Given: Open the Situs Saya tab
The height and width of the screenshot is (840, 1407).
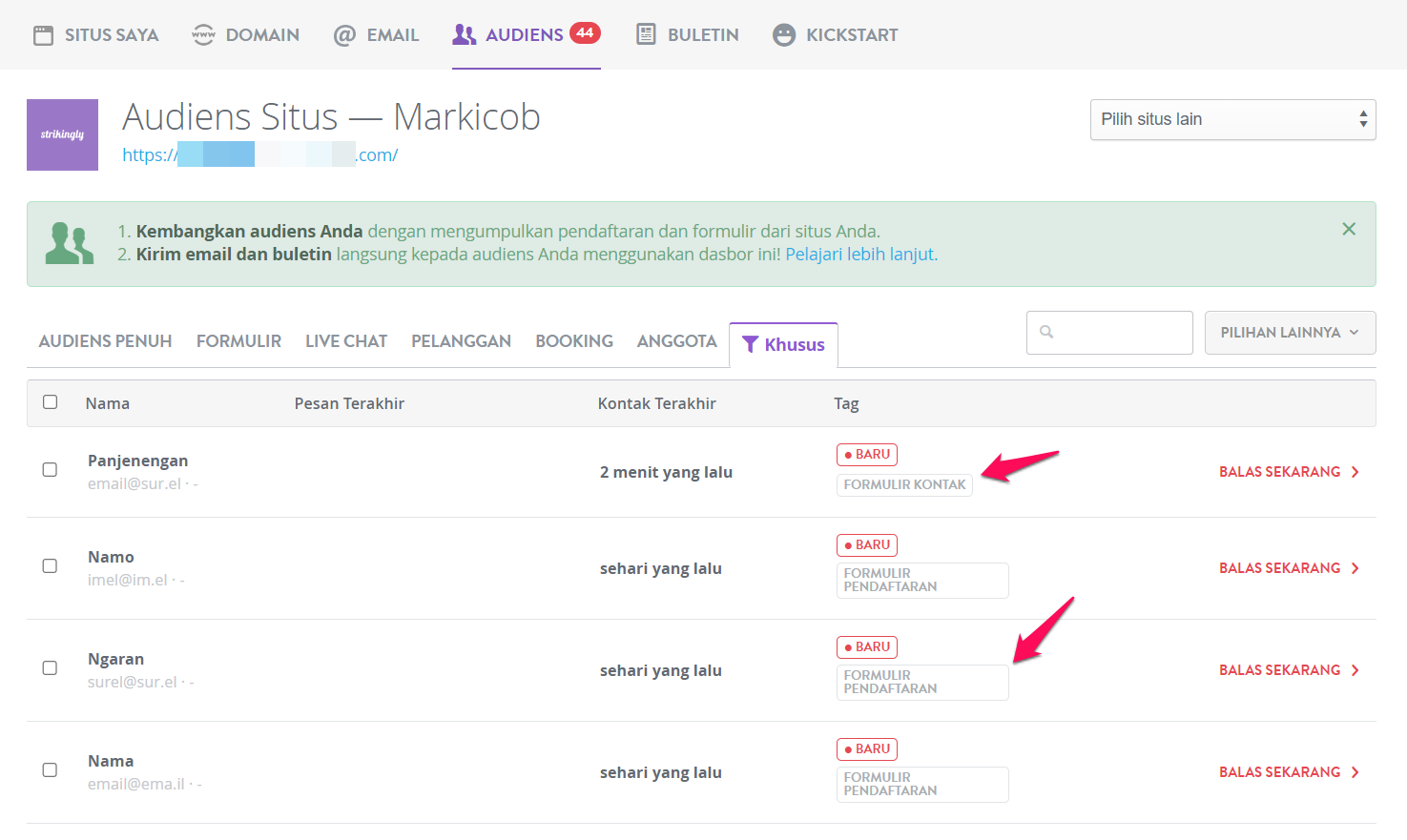Looking at the screenshot, I should click(x=95, y=35).
